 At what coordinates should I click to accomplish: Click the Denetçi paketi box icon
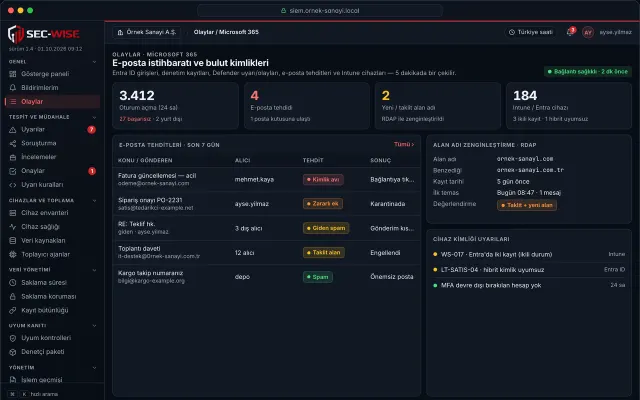click(x=13, y=352)
